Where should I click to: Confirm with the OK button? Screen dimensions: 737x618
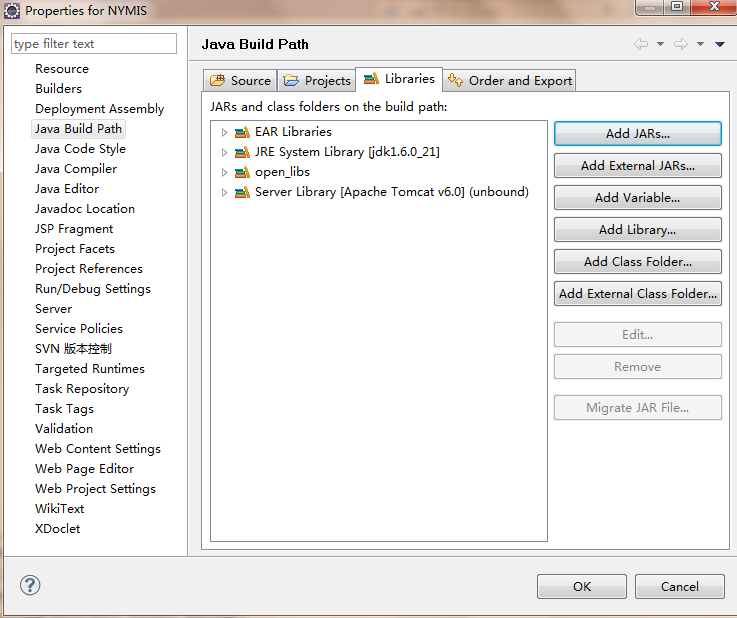[582, 587]
